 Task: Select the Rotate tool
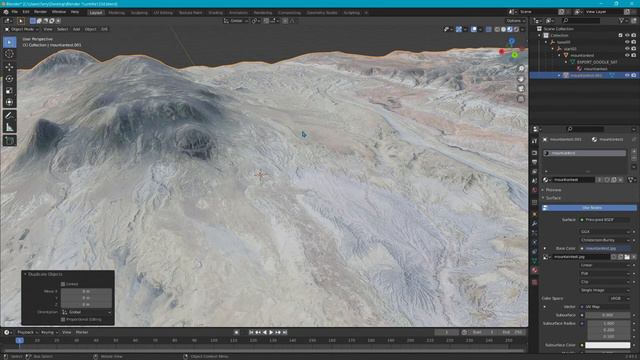9,79
